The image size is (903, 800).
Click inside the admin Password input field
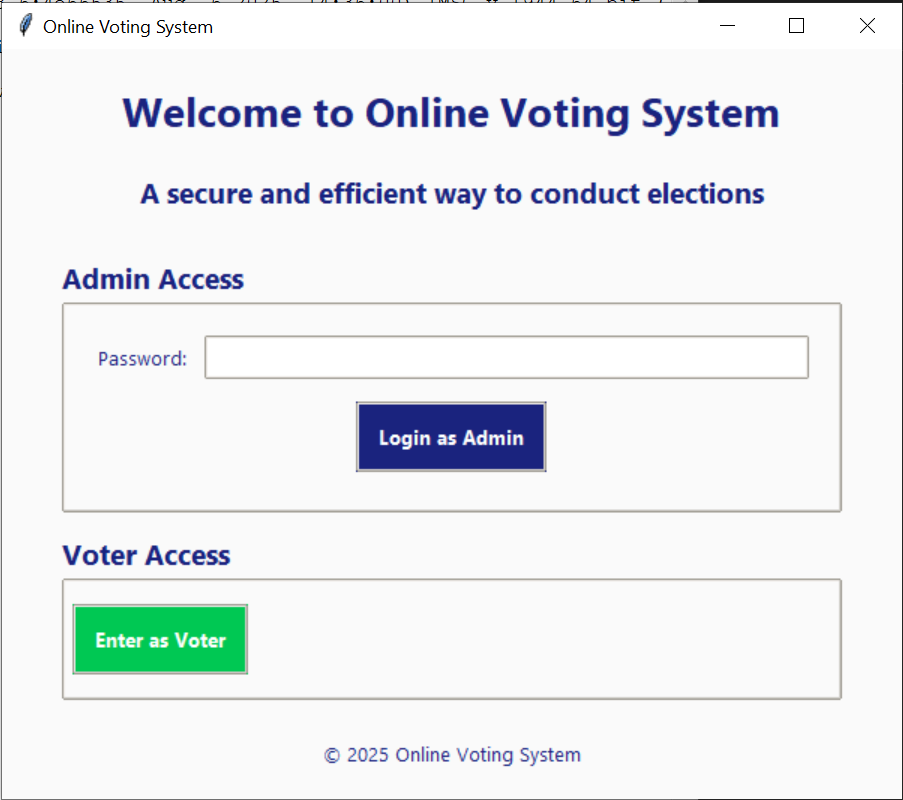tap(505, 357)
